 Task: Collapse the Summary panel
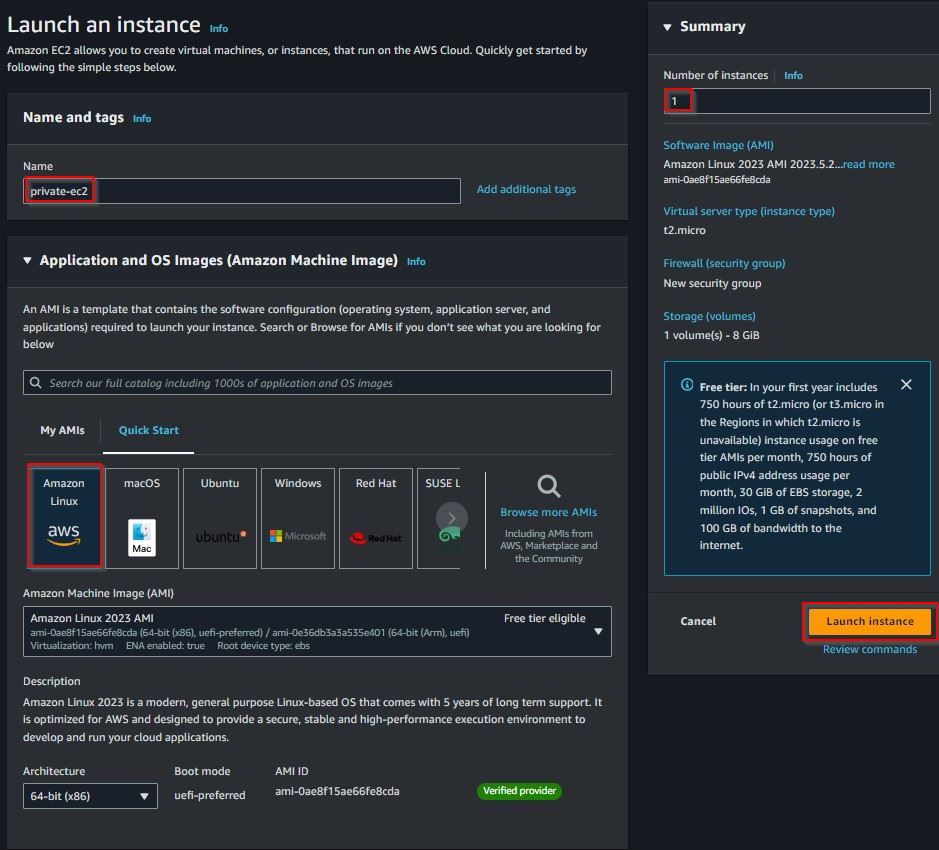click(667, 27)
